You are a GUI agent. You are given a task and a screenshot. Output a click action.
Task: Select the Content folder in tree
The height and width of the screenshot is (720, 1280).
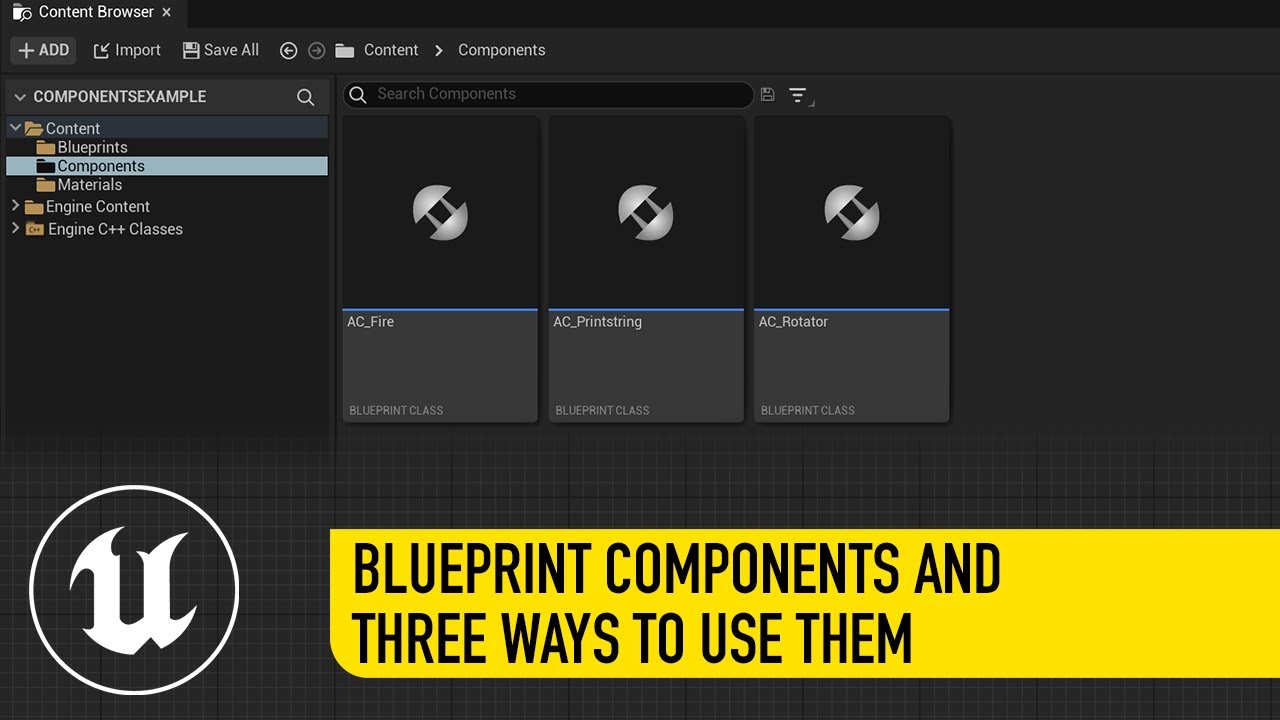click(x=167, y=128)
